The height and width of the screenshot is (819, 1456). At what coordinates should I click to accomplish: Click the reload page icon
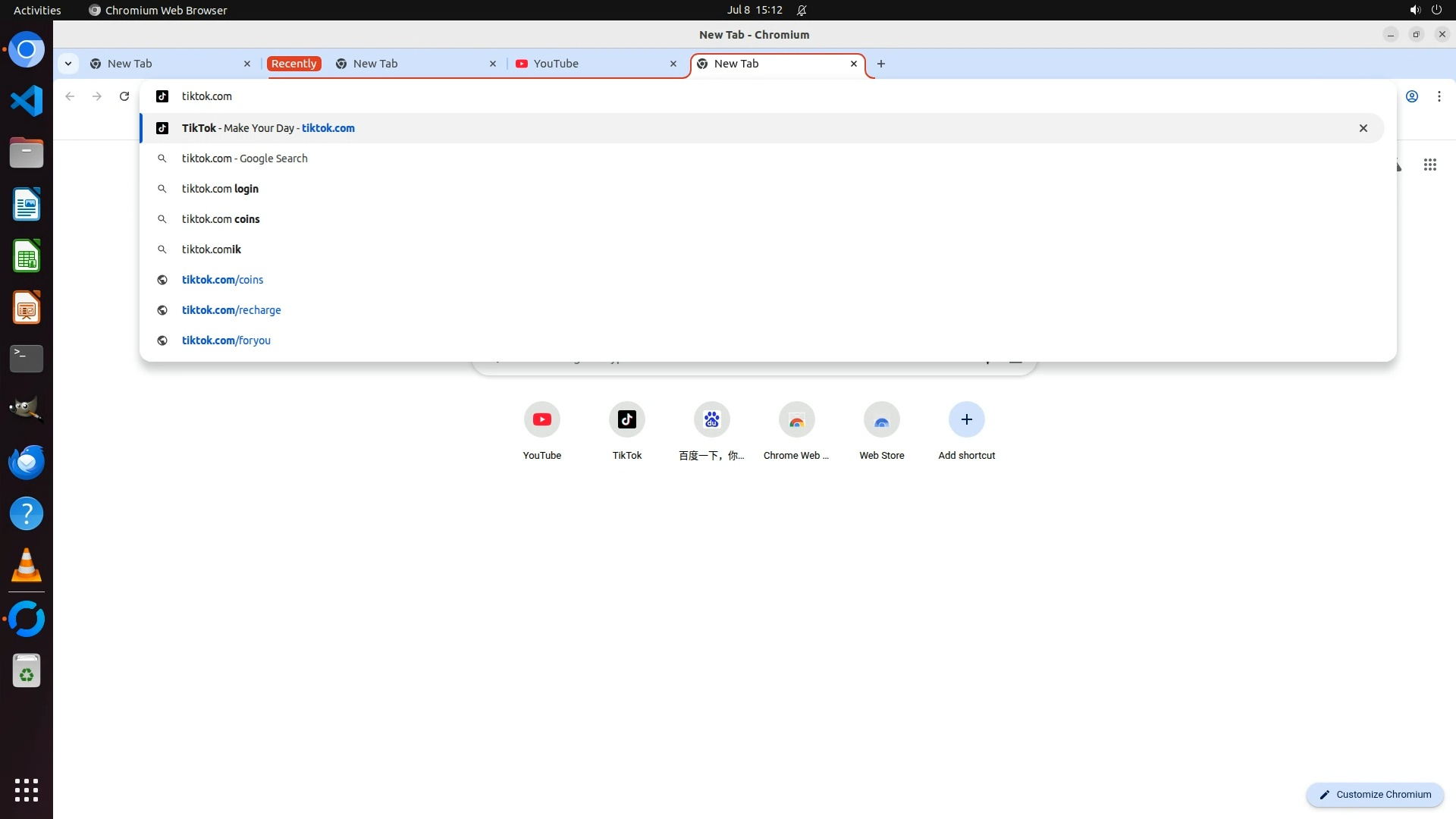pos(124,96)
